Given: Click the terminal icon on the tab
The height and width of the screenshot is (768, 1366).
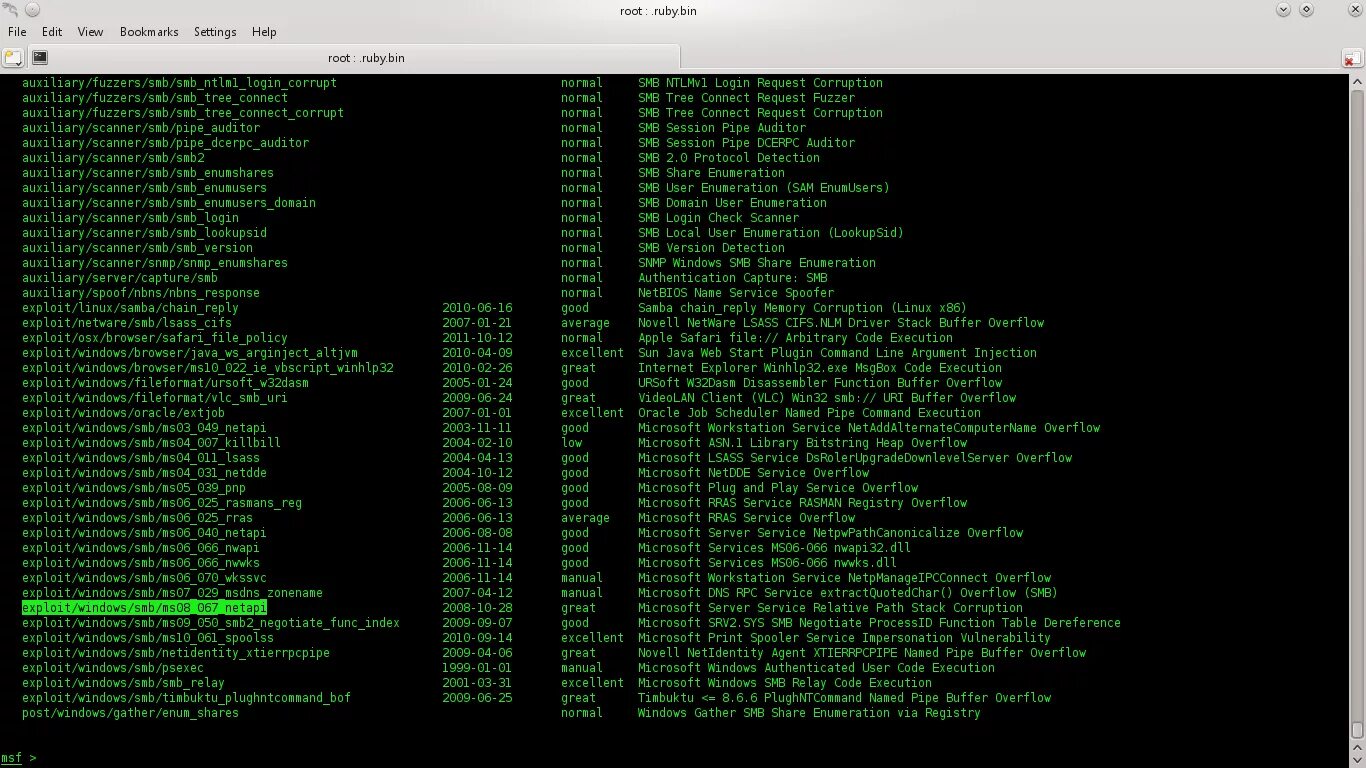Looking at the screenshot, I should (40, 58).
